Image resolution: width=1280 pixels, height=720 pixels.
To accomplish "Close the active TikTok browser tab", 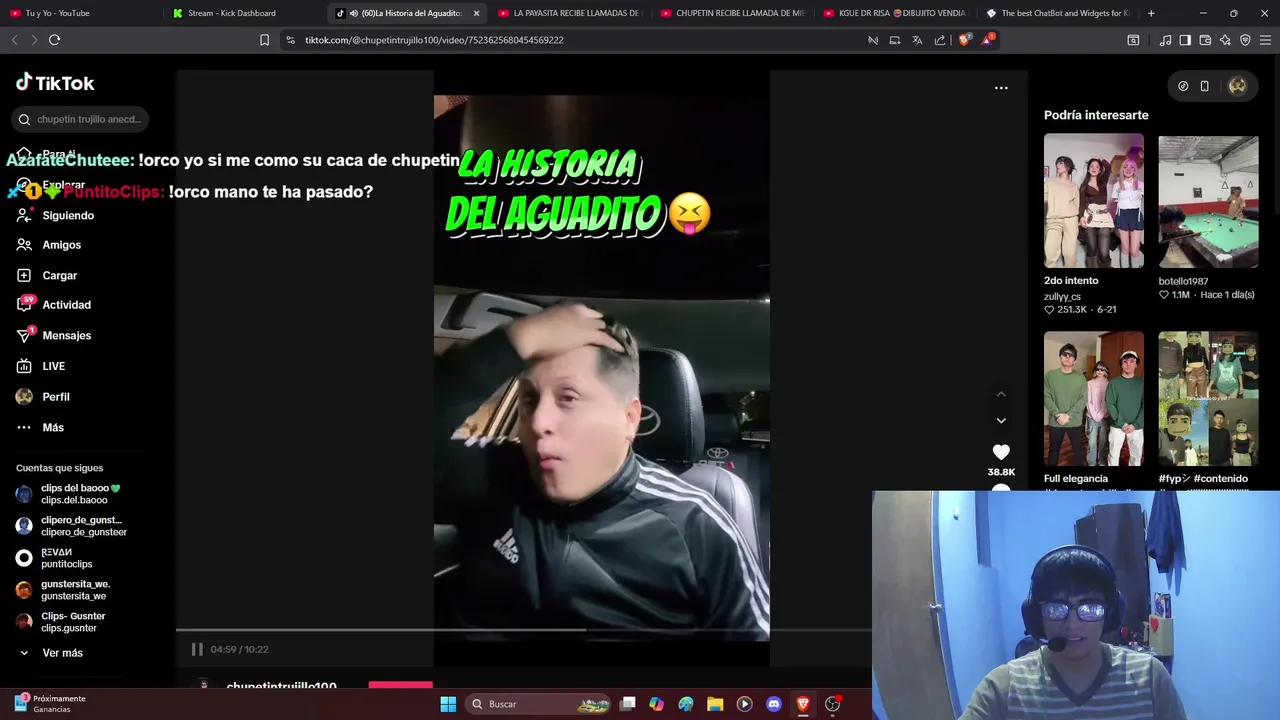I will (476, 13).
